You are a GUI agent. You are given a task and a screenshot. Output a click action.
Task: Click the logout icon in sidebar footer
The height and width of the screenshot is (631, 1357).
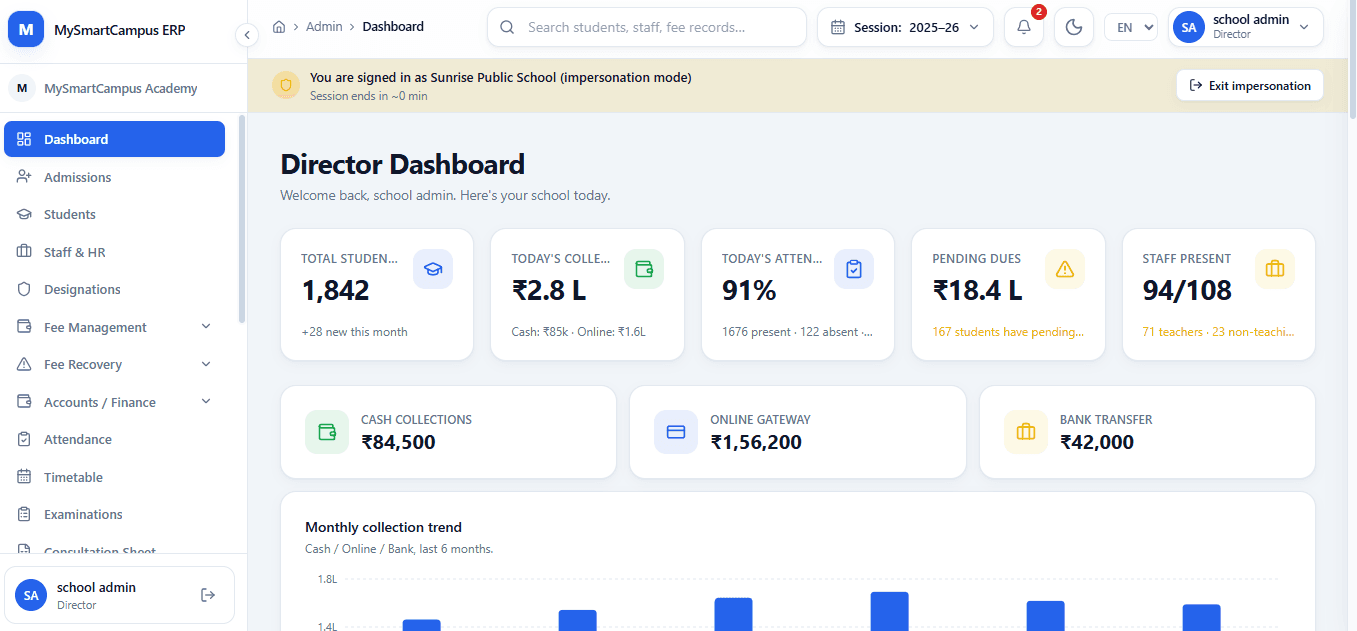click(208, 595)
